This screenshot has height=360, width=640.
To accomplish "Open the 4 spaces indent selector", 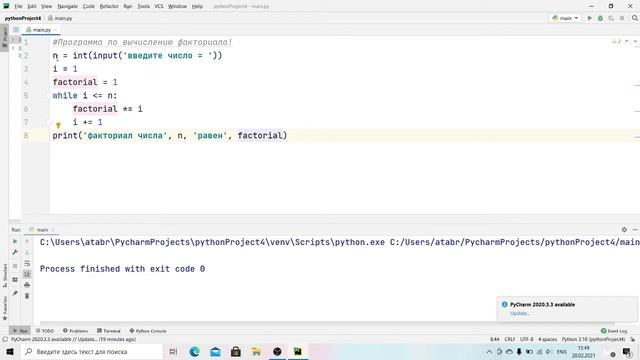I will point(547,339).
